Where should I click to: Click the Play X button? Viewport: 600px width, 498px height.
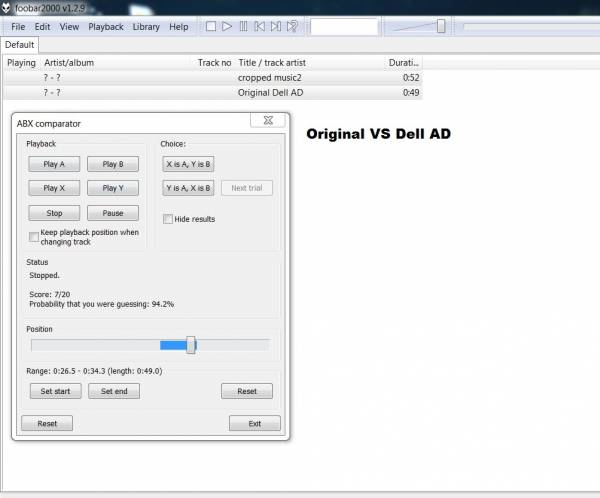54,188
